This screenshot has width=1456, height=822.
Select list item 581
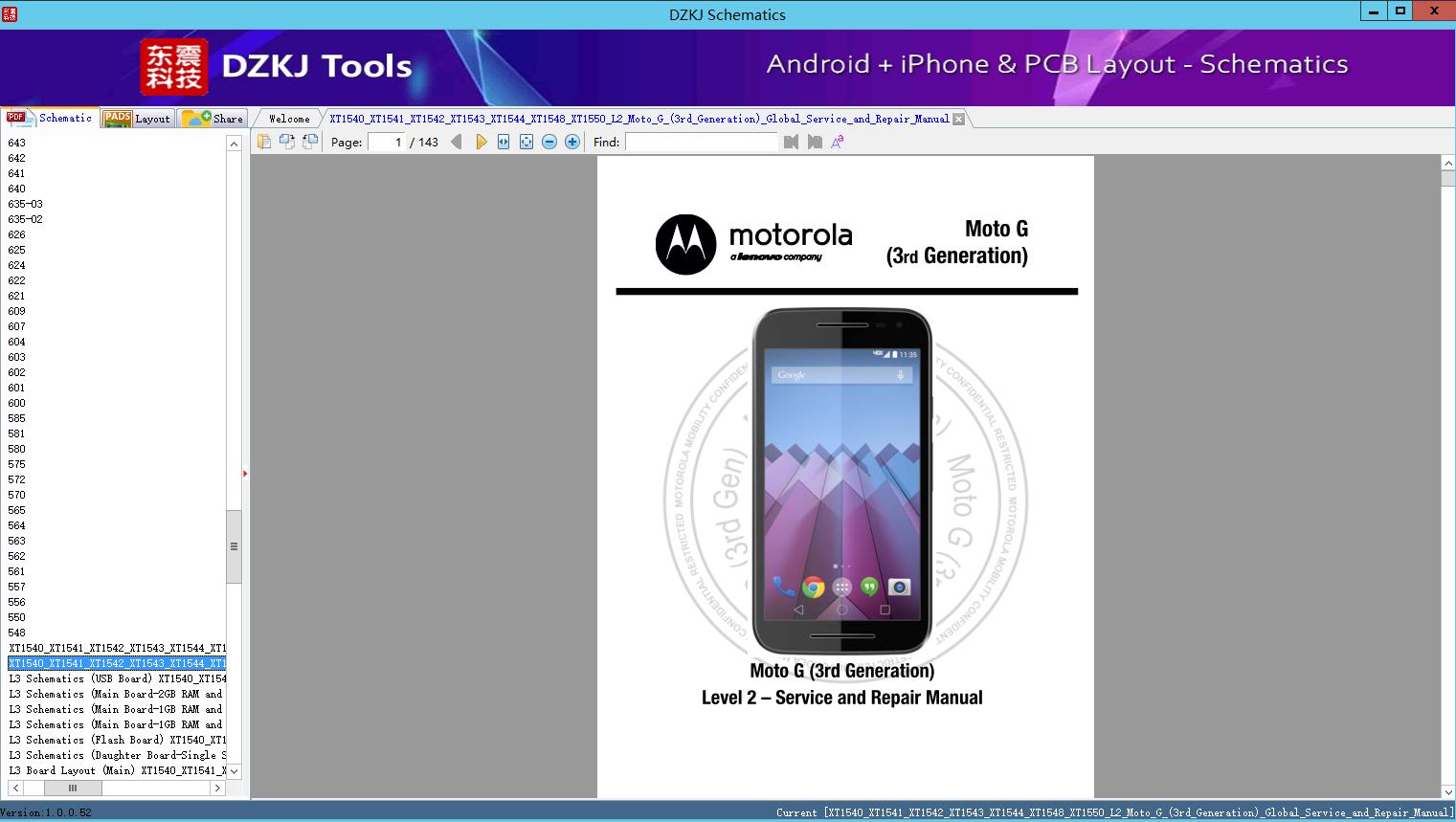coord(17,433)
